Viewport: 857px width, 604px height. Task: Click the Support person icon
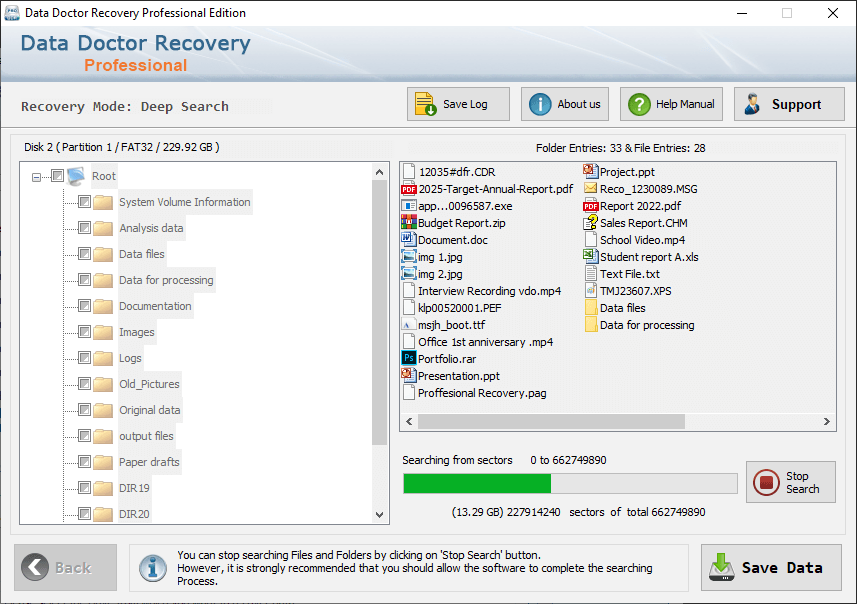click(753, 104)
